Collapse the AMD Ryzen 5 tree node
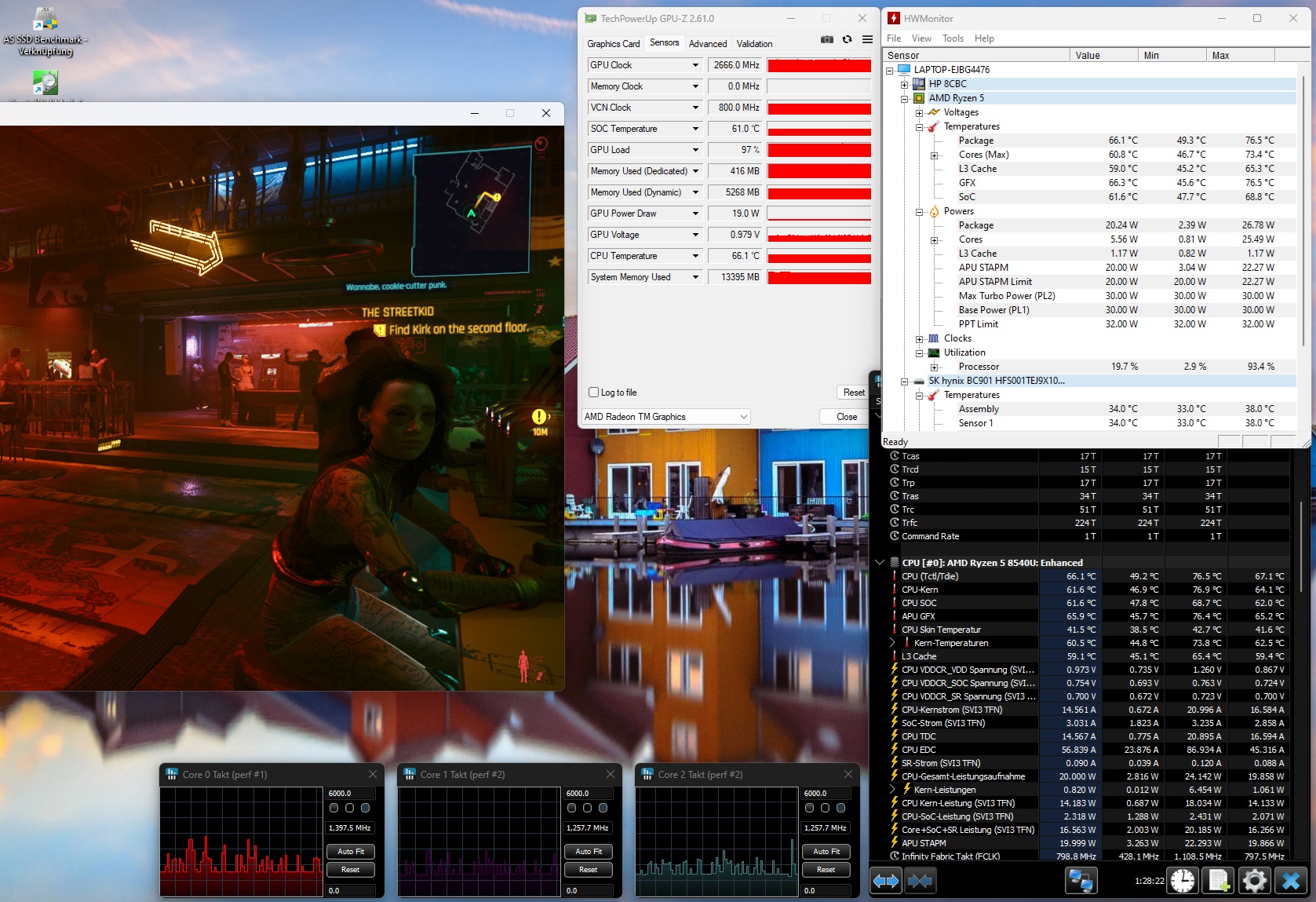Viewport: 1316px width, 902px height. point(905,98)
